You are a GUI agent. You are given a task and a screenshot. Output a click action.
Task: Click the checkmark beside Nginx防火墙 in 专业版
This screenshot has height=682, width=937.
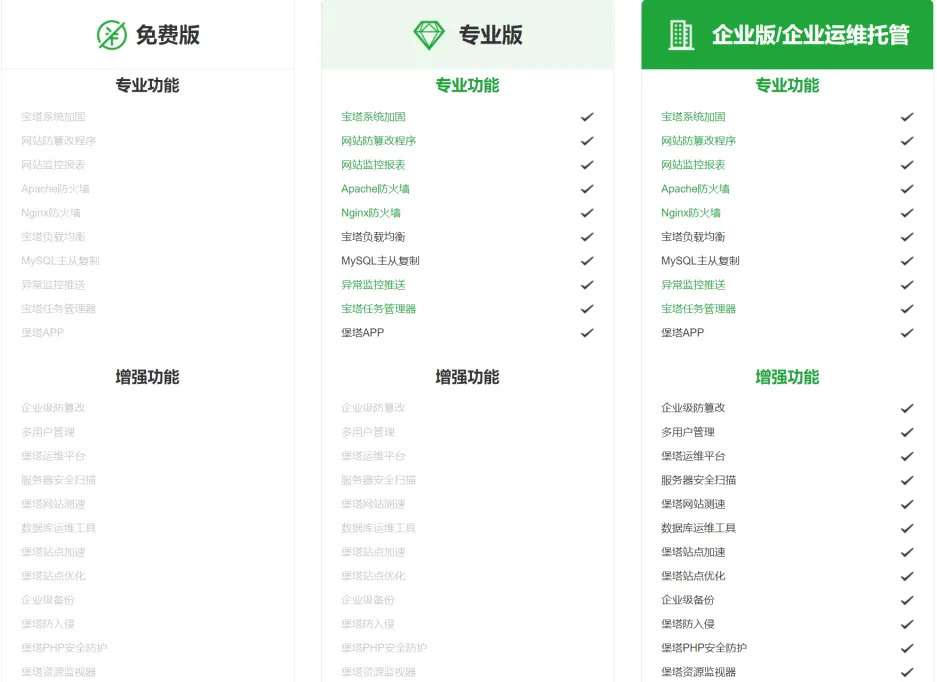(587, 213)
